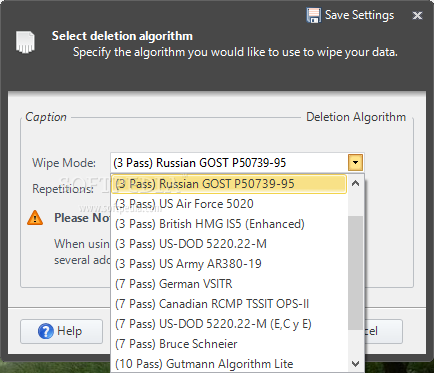Click the Wipe Mode label
The image size is (434, 373).
pyautogui.click(x=64, y=163)
